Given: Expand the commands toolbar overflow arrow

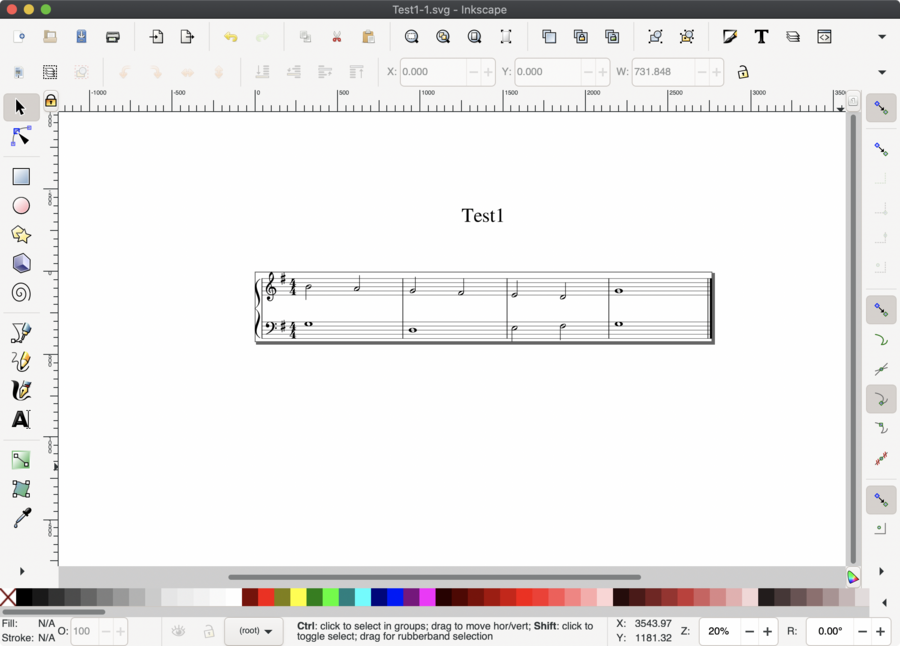Looking at the screenshot, I should tap(882, 37).
